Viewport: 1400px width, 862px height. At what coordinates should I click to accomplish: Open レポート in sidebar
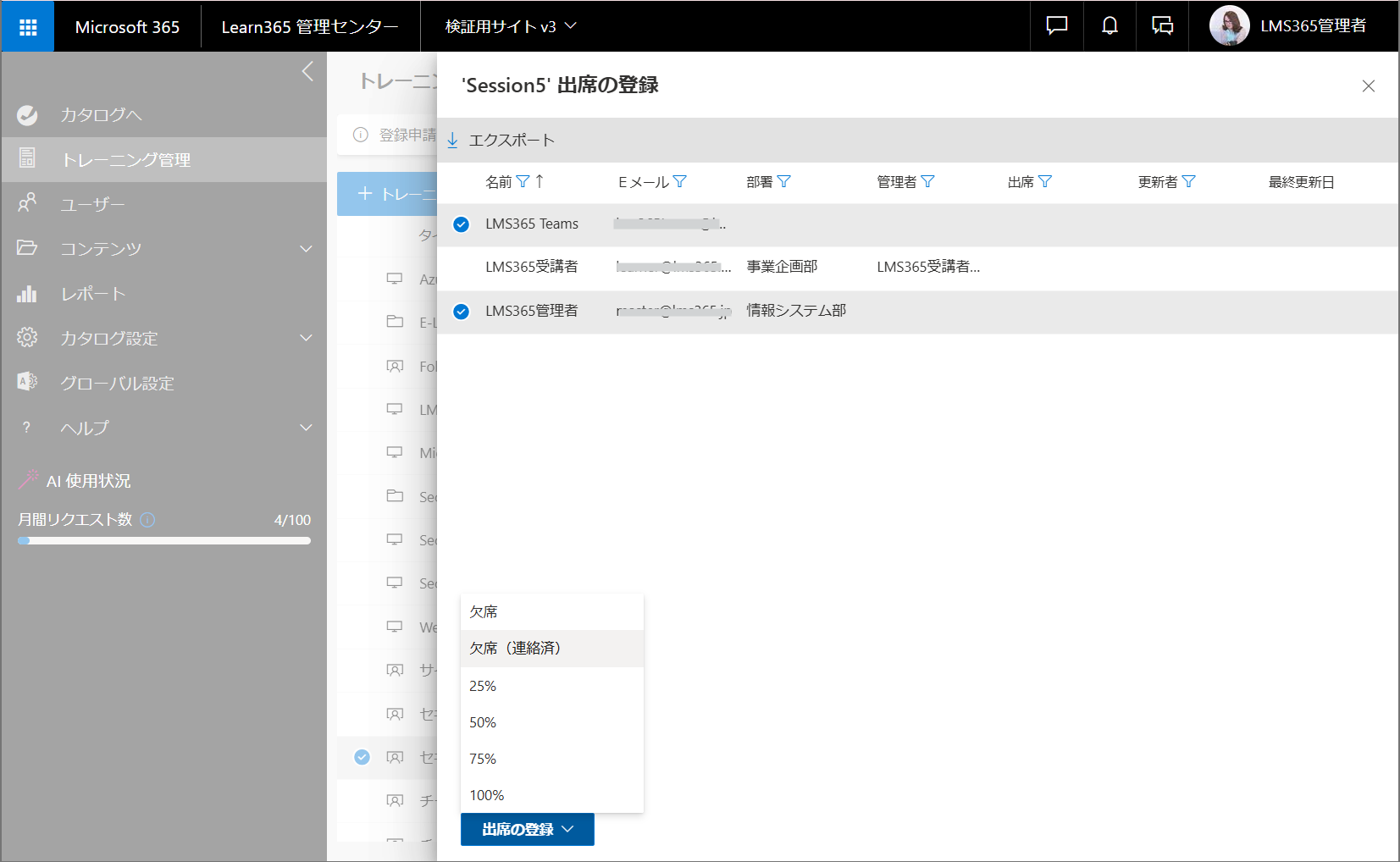[163, 294]
